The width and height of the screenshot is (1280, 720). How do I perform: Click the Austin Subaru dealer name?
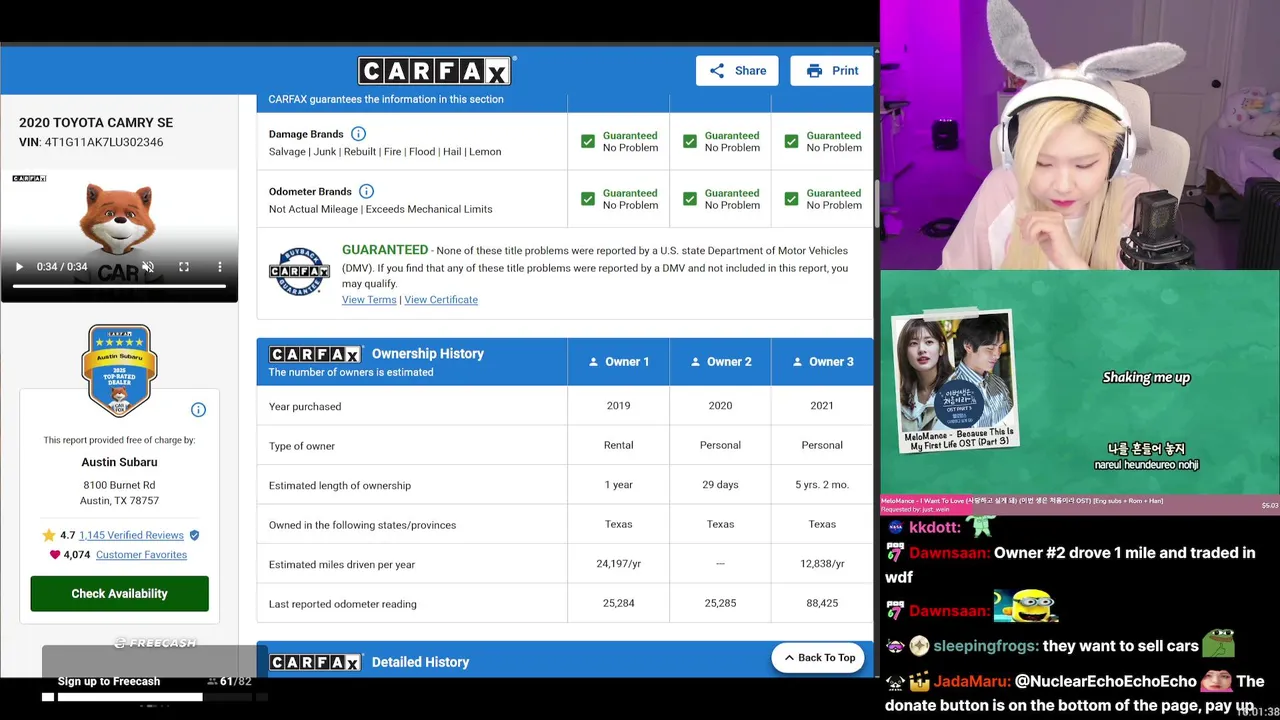[x=119, y=462]
